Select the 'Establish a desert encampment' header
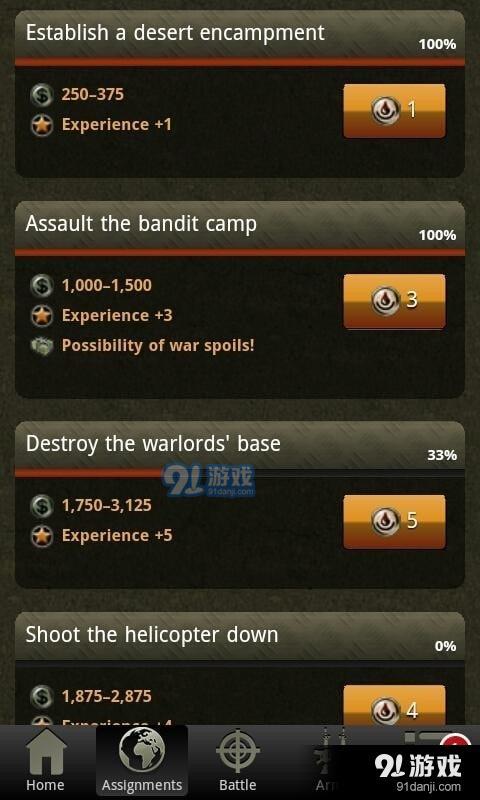 click(x=240, y=34)
